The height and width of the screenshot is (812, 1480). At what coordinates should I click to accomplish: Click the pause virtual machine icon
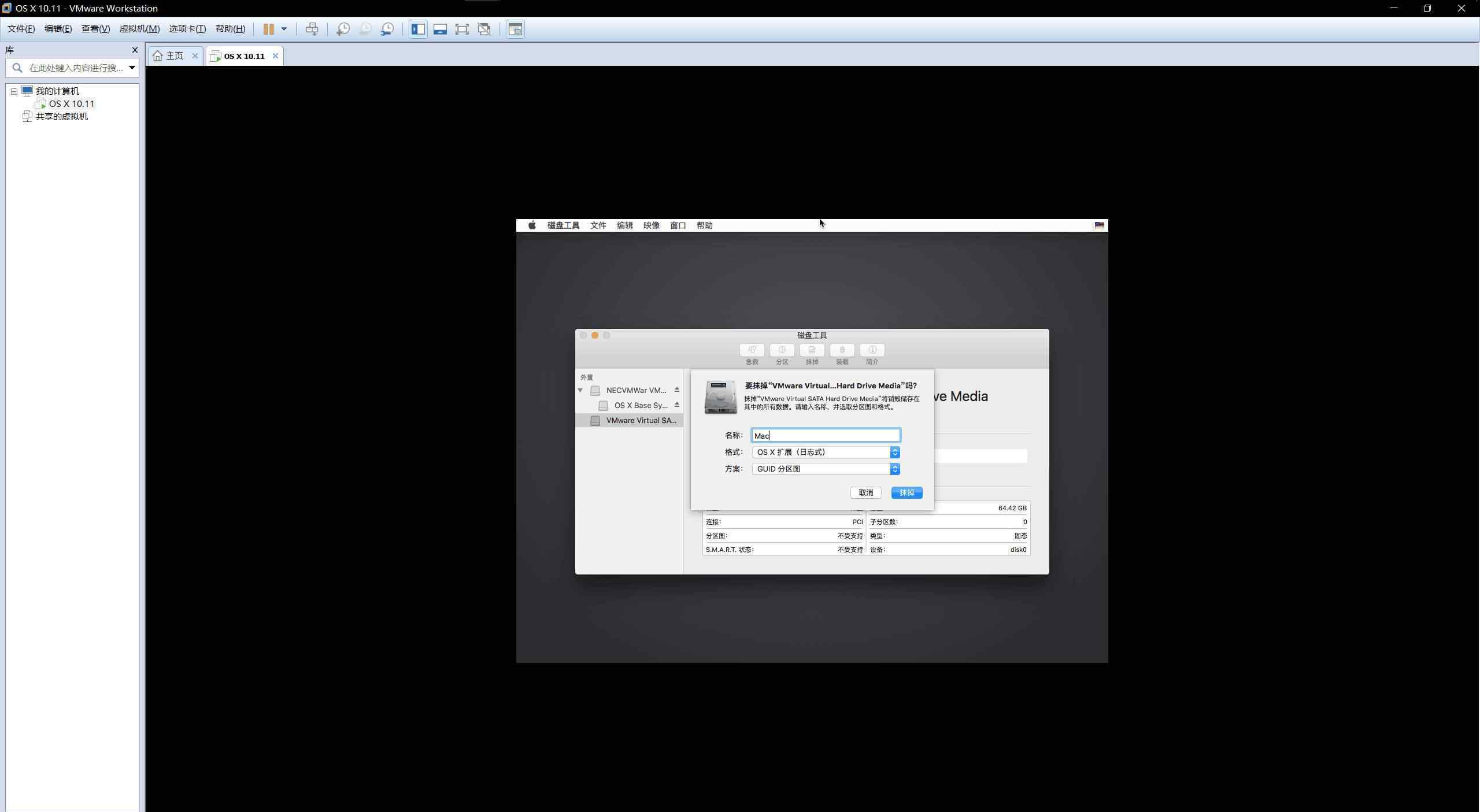[268, 29]
